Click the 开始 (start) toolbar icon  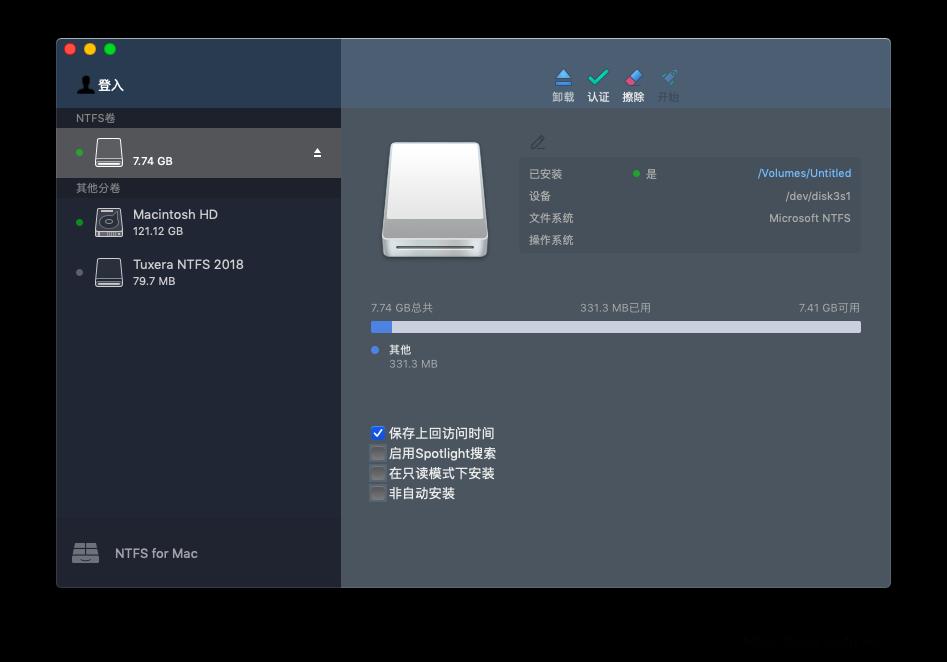coord(668,84)
